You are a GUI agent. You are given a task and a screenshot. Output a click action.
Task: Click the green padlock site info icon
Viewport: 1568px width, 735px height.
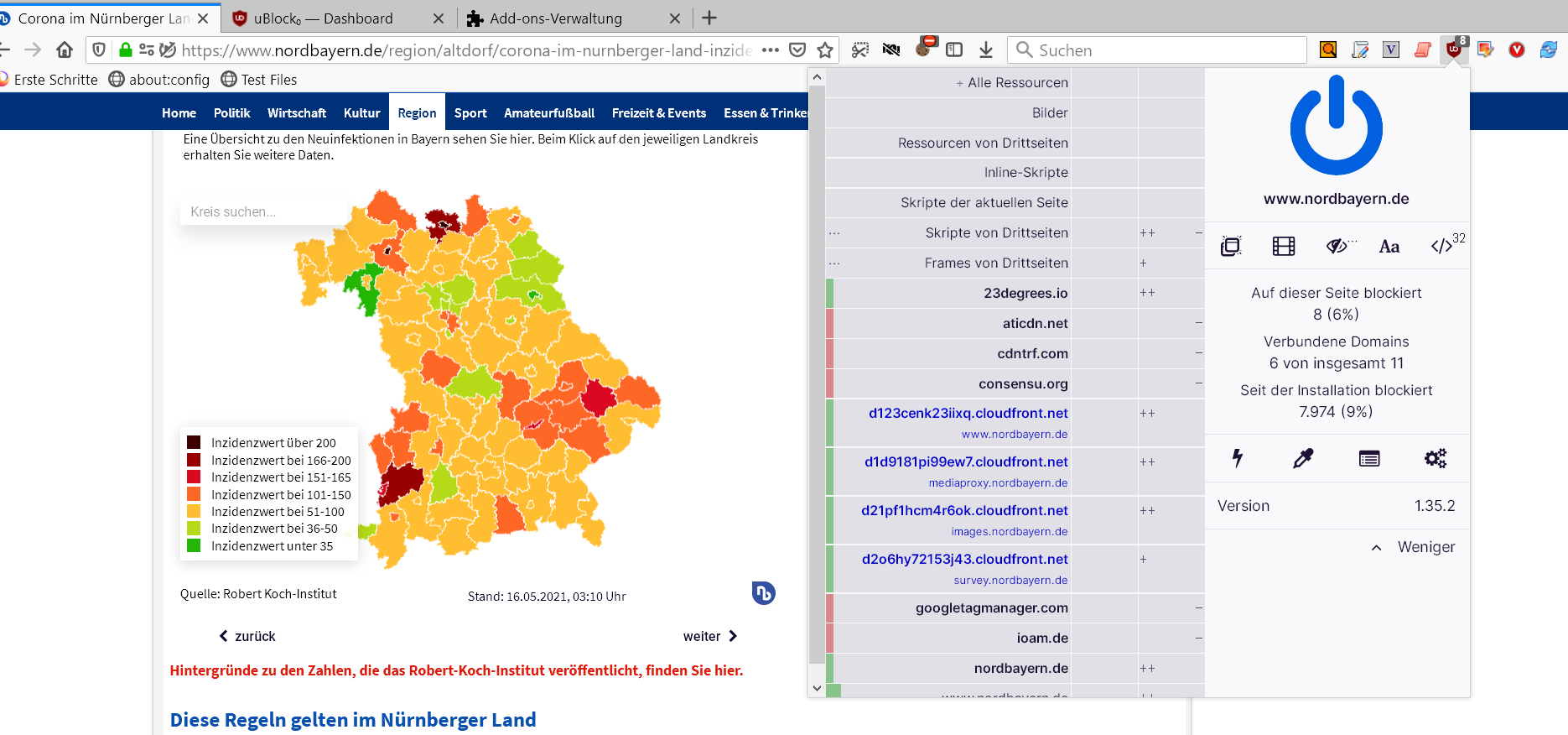pos(125,50)
